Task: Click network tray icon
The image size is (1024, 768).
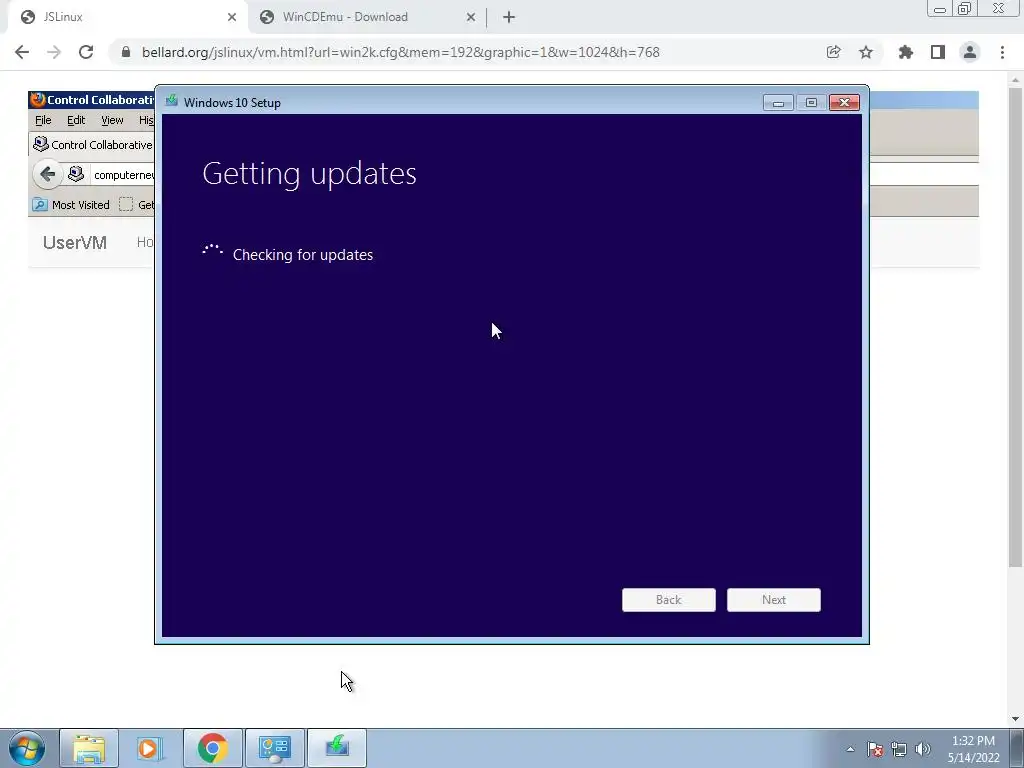Action: [x=899, y=749]
